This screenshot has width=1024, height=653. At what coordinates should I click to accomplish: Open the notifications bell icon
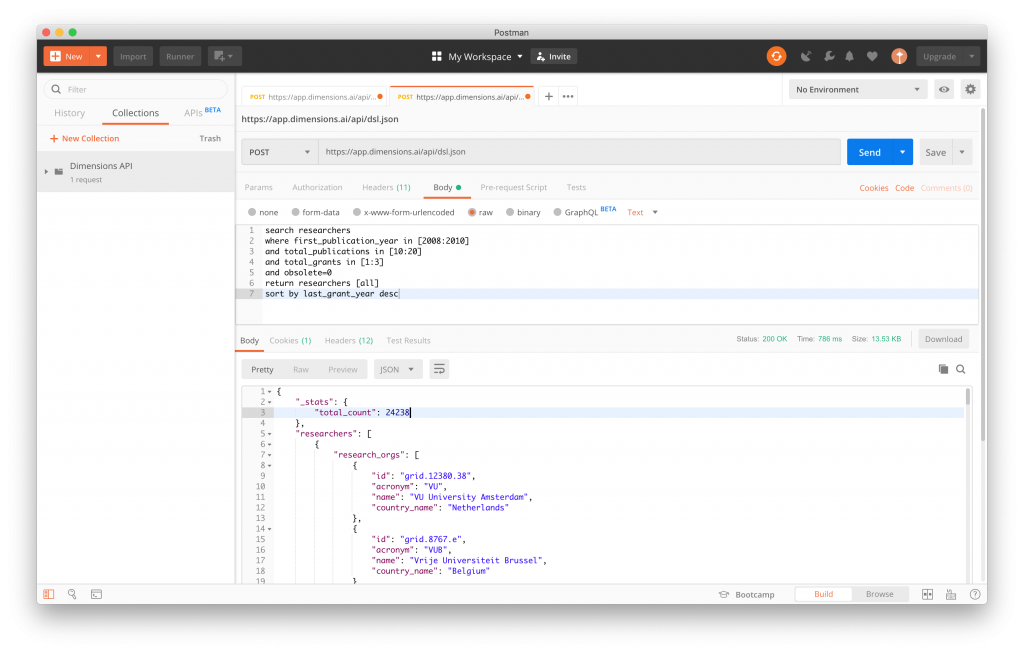[x=850, y=57]
